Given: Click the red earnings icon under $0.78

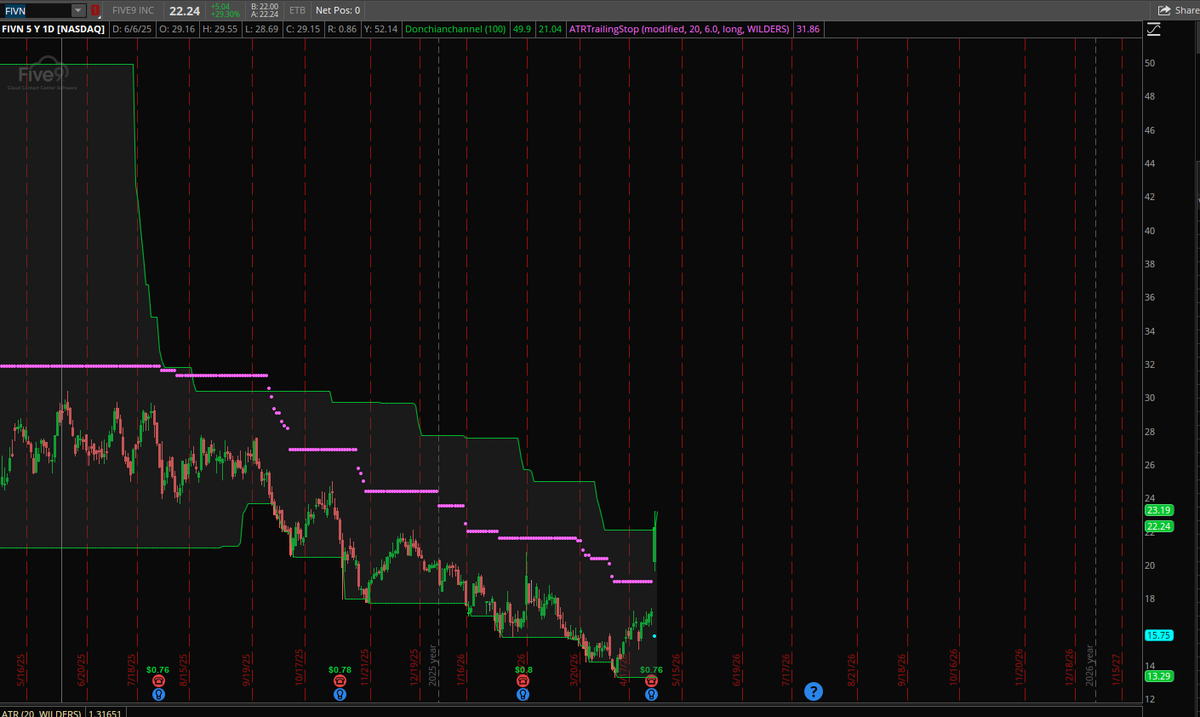Looking at the screenshot, I should tap(340, 680).
